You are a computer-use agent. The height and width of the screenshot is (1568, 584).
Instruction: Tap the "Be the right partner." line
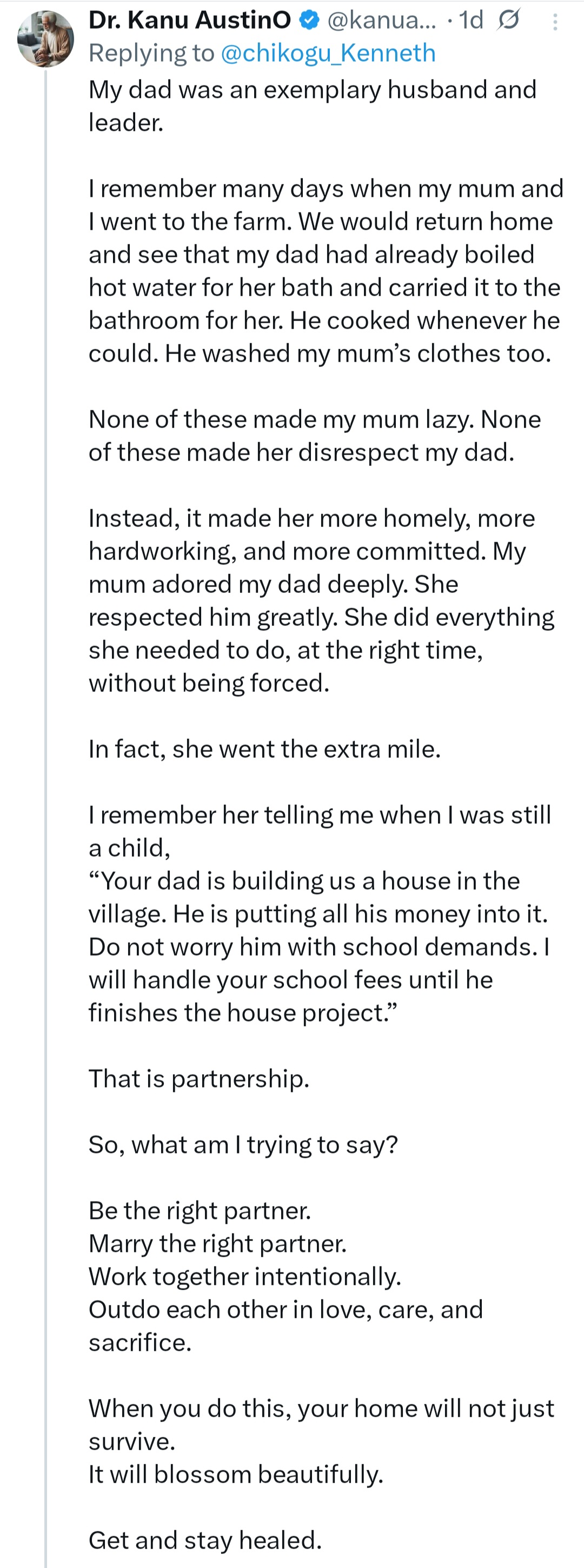point(200,1211)
